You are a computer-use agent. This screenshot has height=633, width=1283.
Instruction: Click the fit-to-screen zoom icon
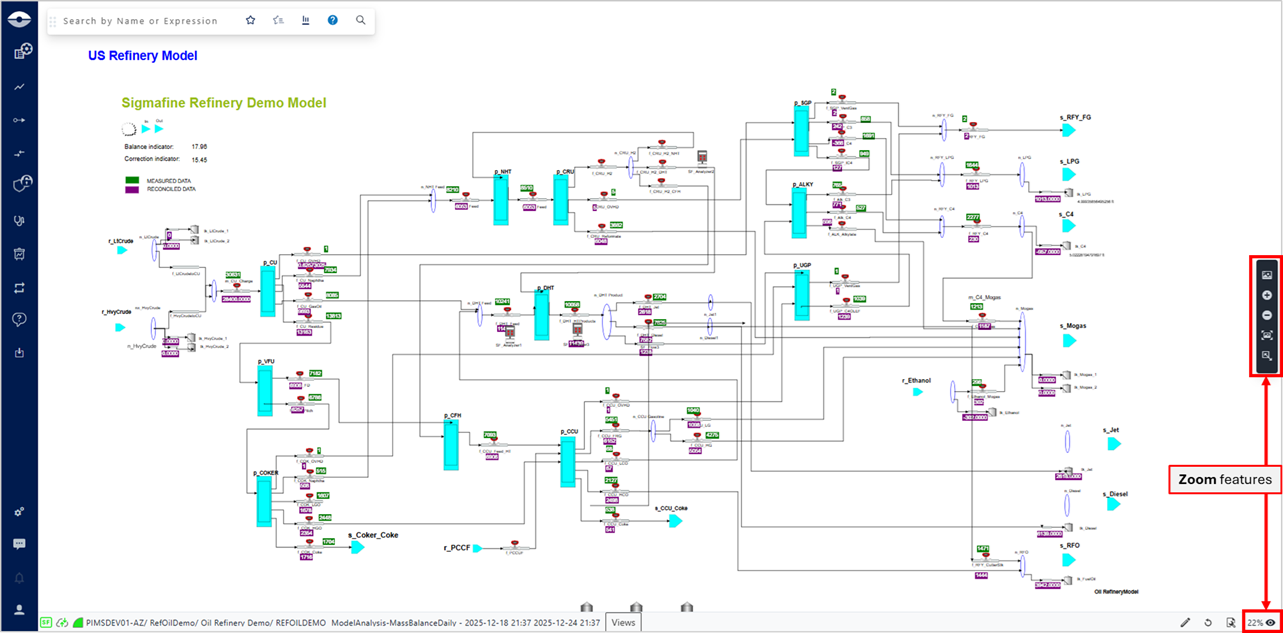pyautogui.click(x=1266, y=335)
